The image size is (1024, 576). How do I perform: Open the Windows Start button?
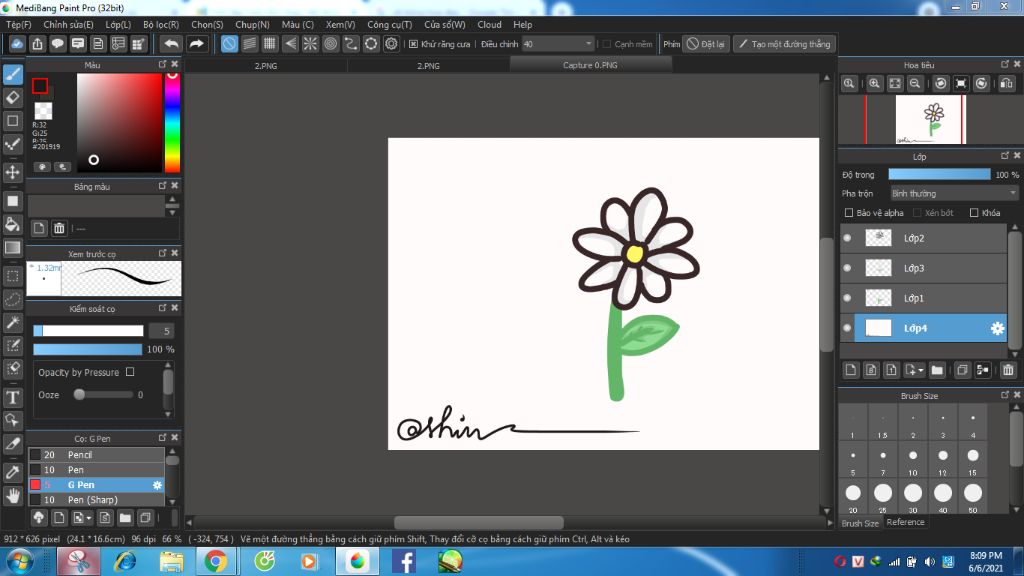click(20, 562)
